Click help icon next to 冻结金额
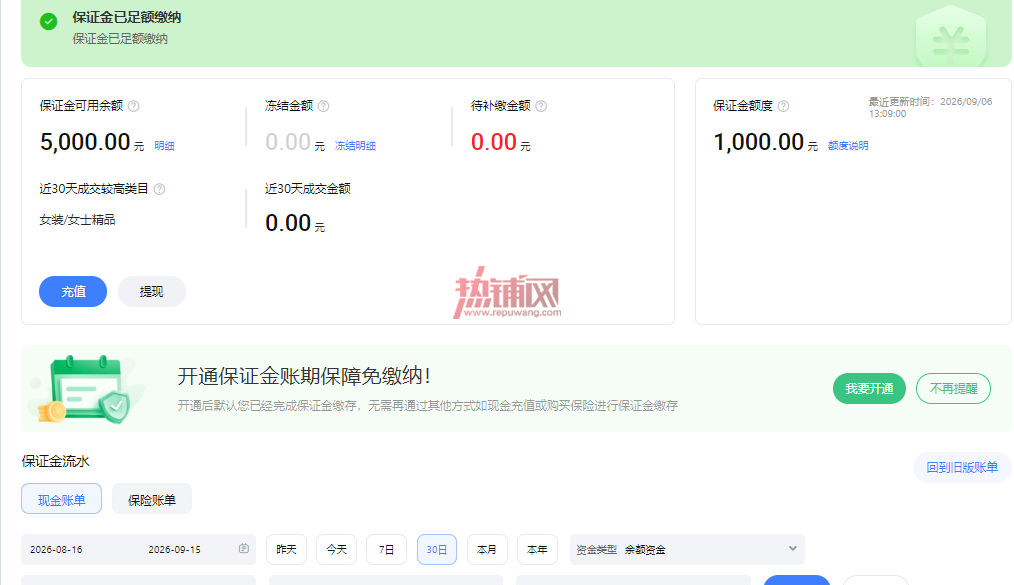This screenshot has height=585, width=1014. coord(323,106)
